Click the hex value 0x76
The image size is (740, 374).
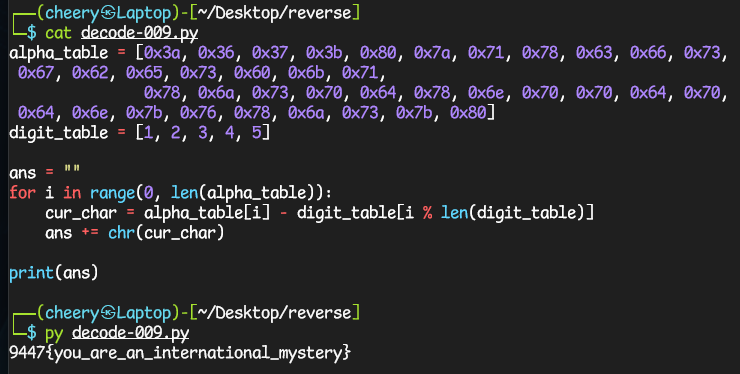click(x=198, y=112)
